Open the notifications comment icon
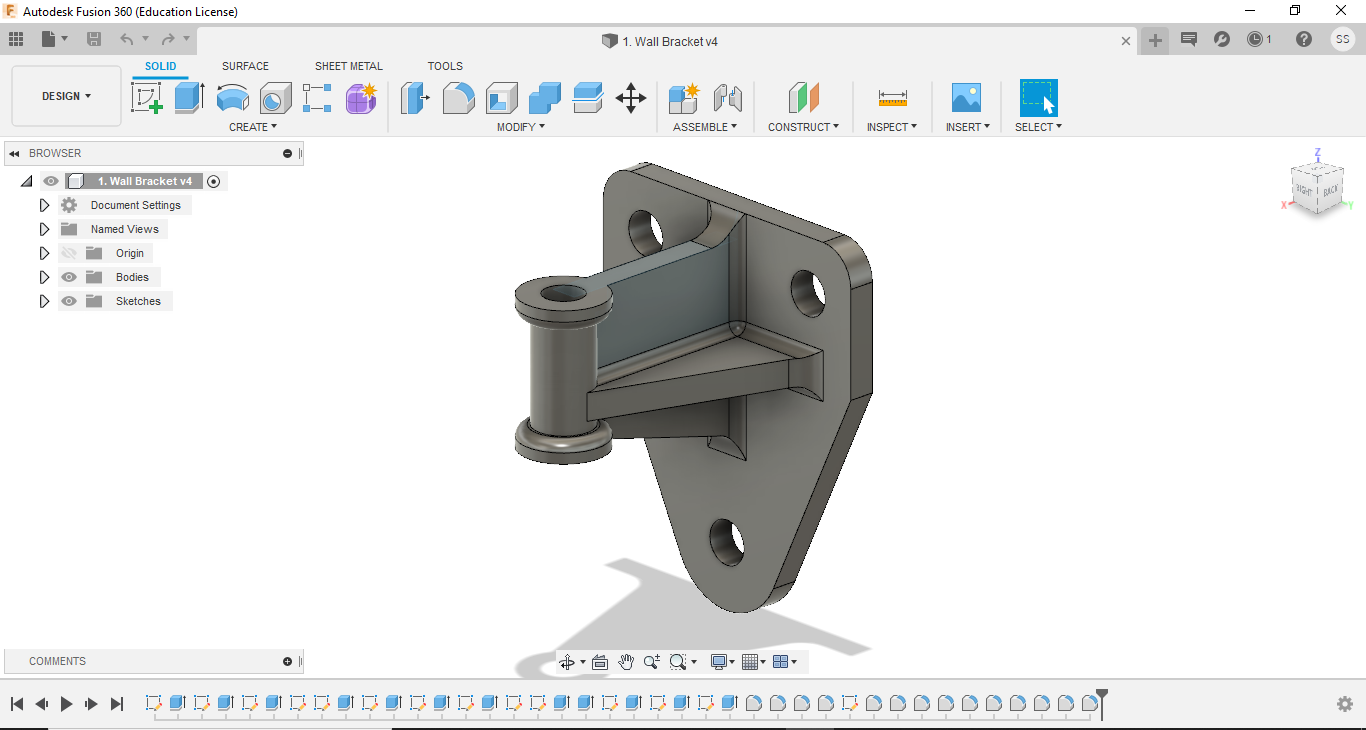The width and height of the screenshot is (1366, 730). 1189,39
